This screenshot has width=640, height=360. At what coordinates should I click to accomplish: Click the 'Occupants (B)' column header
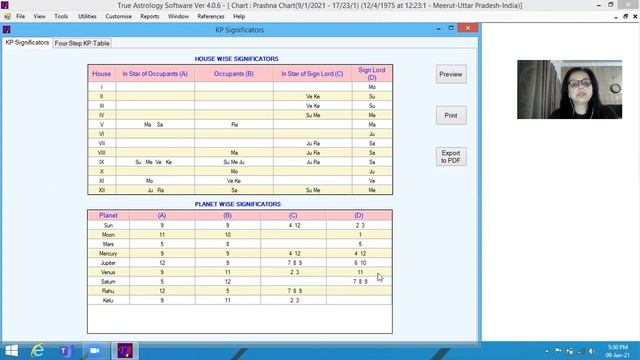[234, 74]
